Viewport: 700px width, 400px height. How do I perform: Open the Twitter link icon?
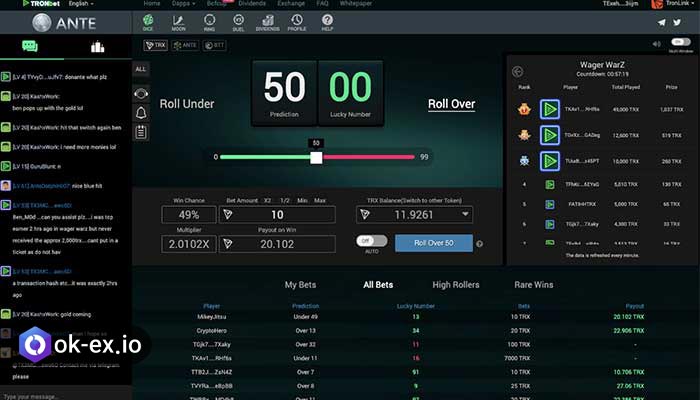[x=677, y=22]
